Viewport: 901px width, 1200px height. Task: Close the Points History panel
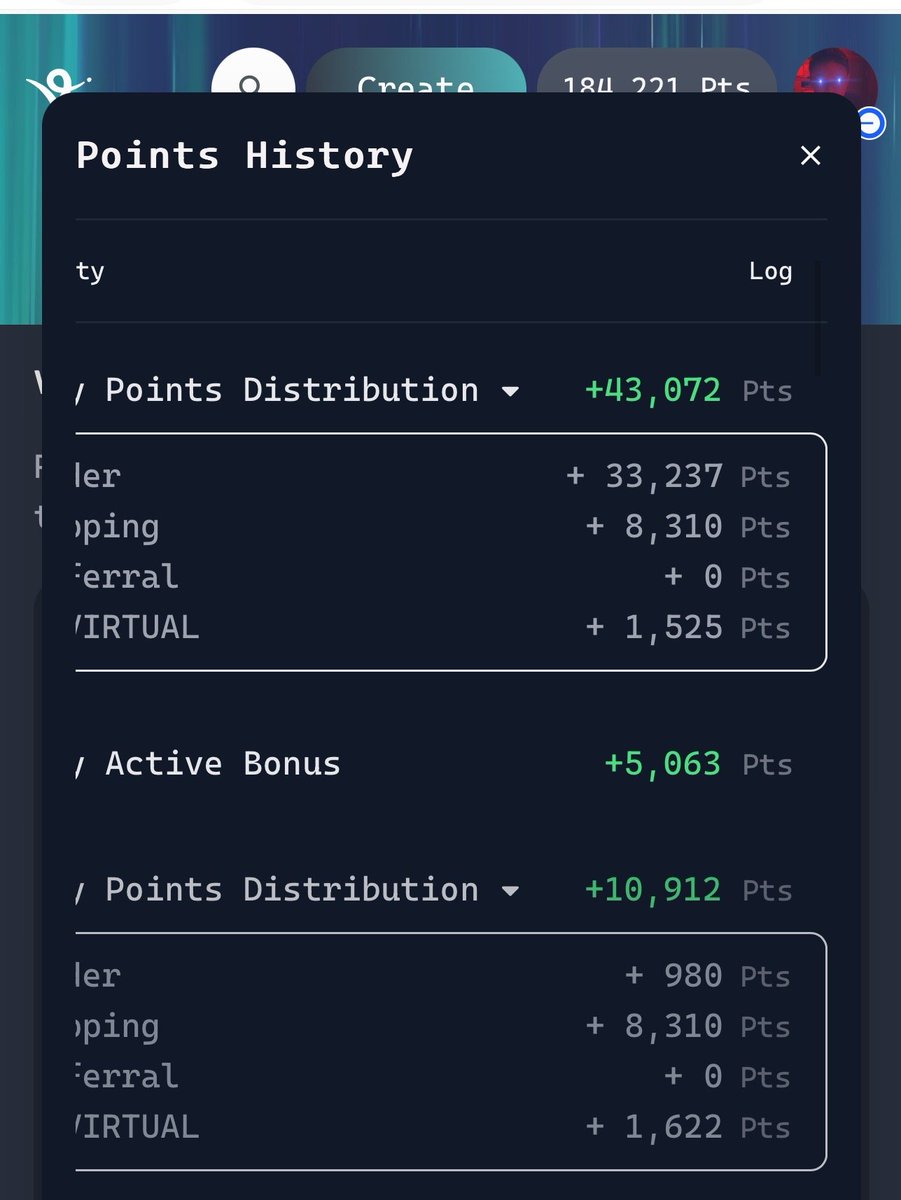(x=810, y=155)
